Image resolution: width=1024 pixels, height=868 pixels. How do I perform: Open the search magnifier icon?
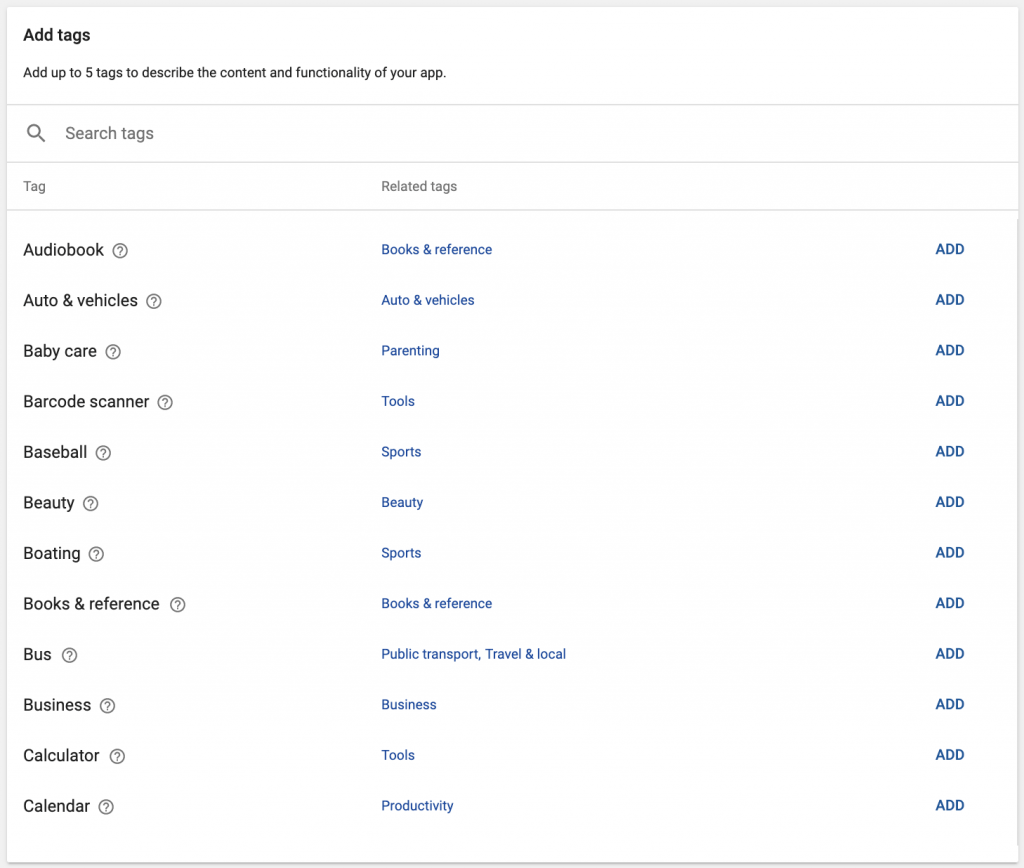36,133
